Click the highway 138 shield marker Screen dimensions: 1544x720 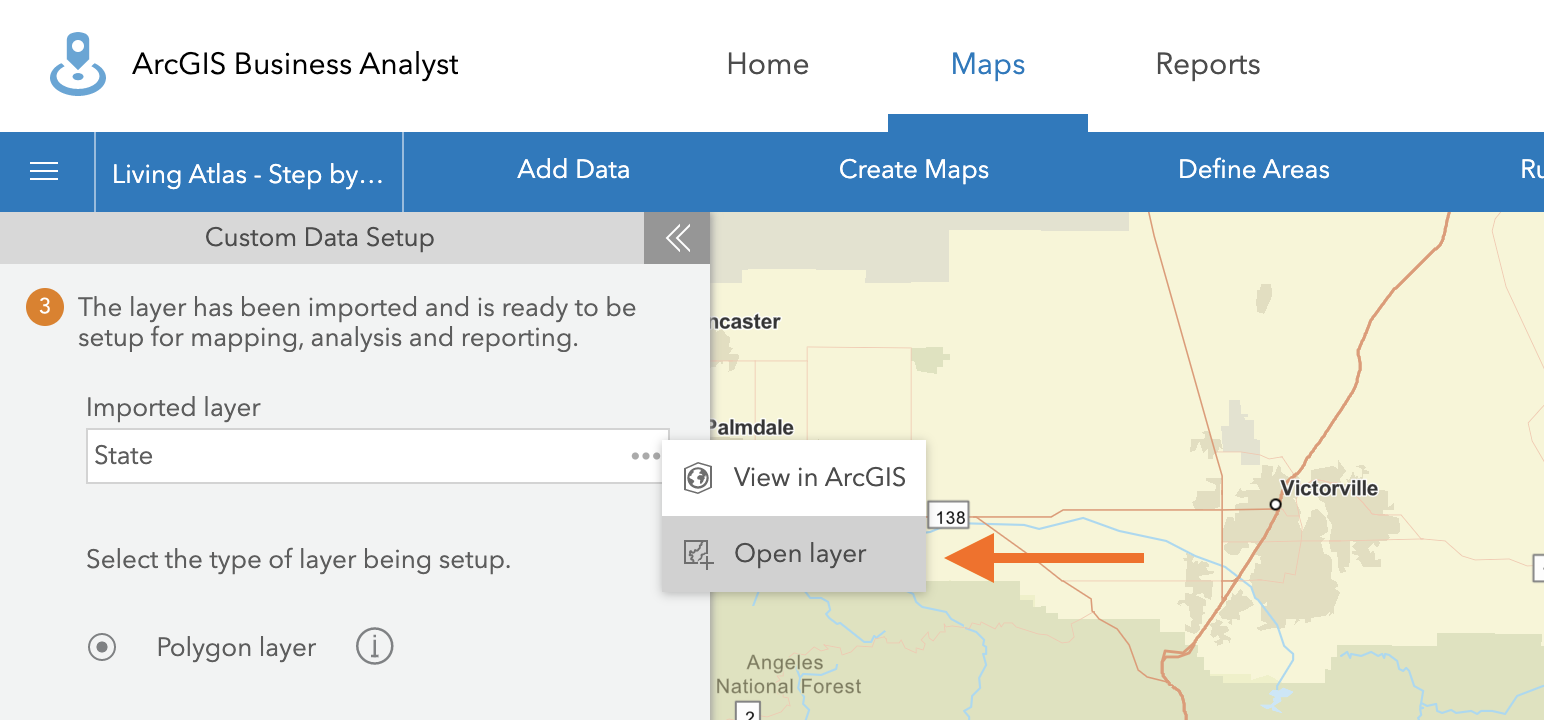950,516
